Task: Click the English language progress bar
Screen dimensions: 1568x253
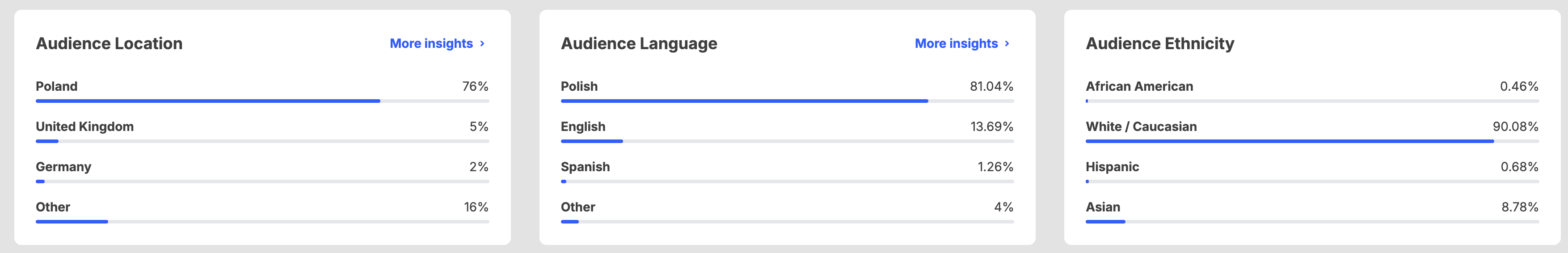Action: click(787, 141)
